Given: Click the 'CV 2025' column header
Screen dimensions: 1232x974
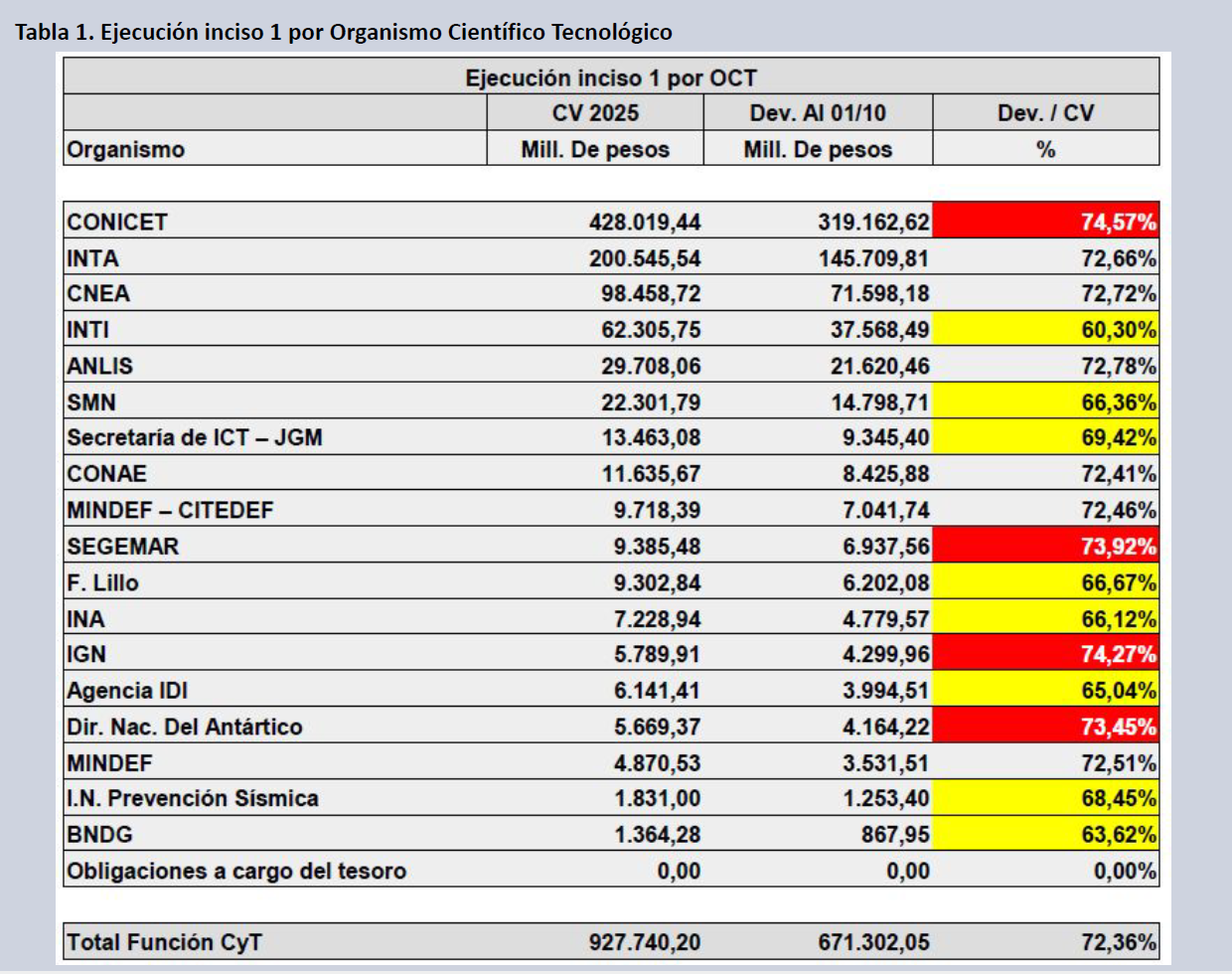Looking at the screenshot, I should (595, 113).
